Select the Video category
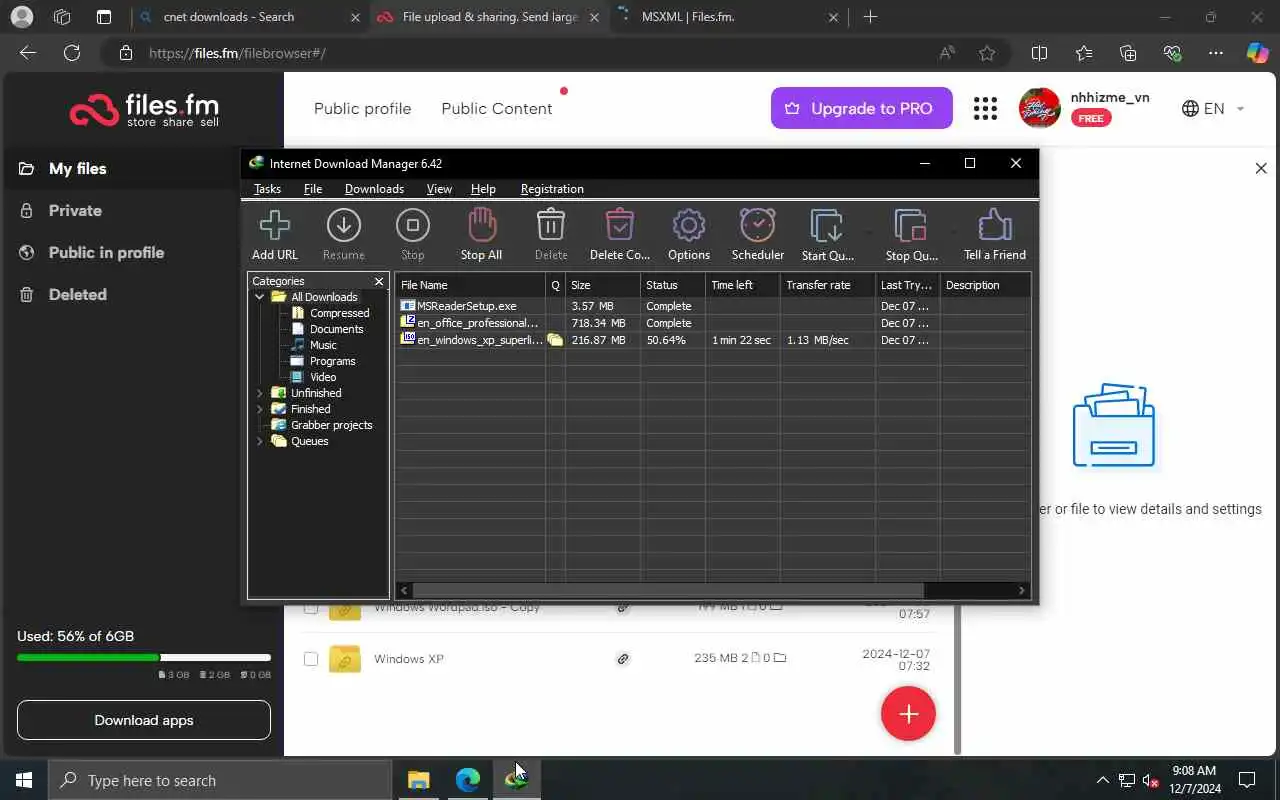The height and width of the screenshot is (800, 1280). [322, 377]
